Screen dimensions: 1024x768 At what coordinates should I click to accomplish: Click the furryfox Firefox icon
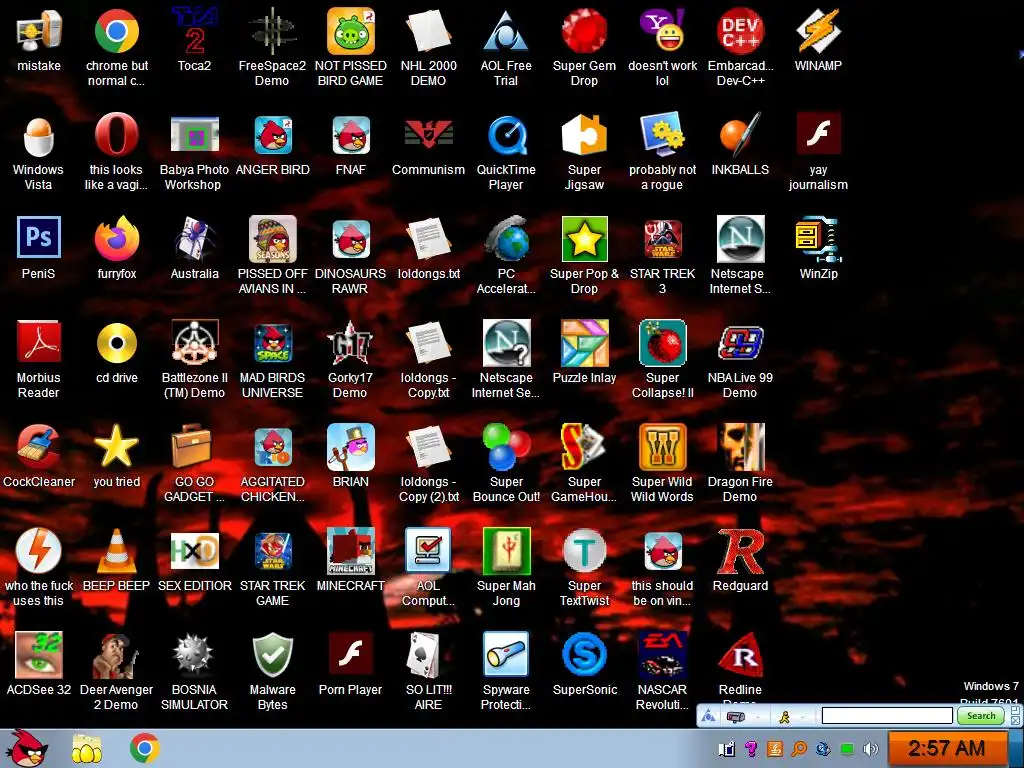click(116, 239)
